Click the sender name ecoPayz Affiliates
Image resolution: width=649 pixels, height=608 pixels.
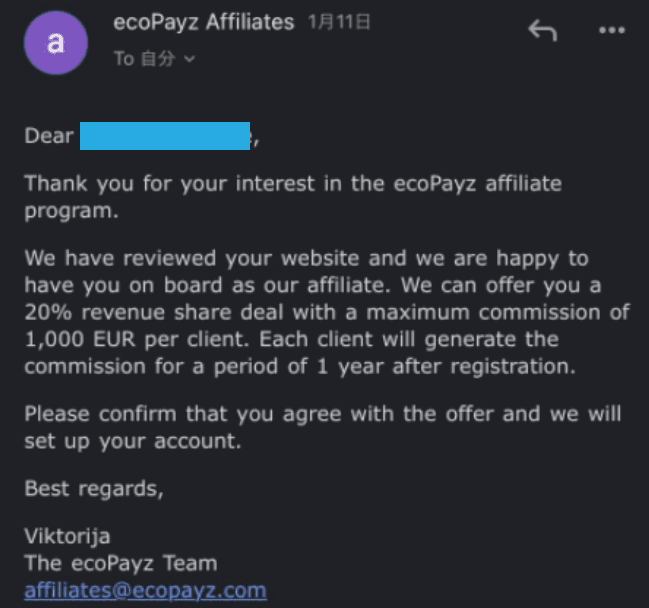click(204, 22)
